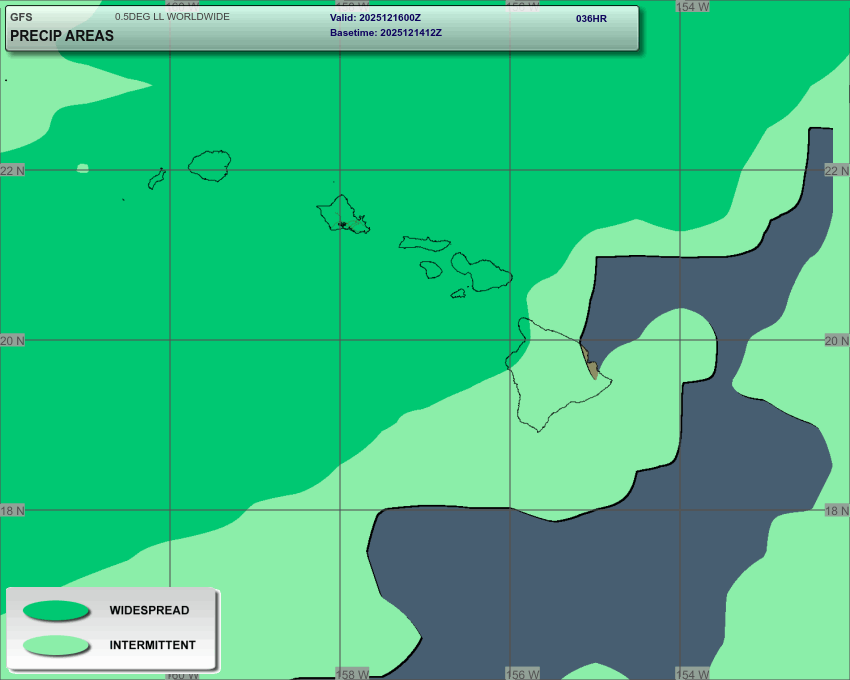
Task: Click the 18 N label on right edge
Action: point(836,511)
